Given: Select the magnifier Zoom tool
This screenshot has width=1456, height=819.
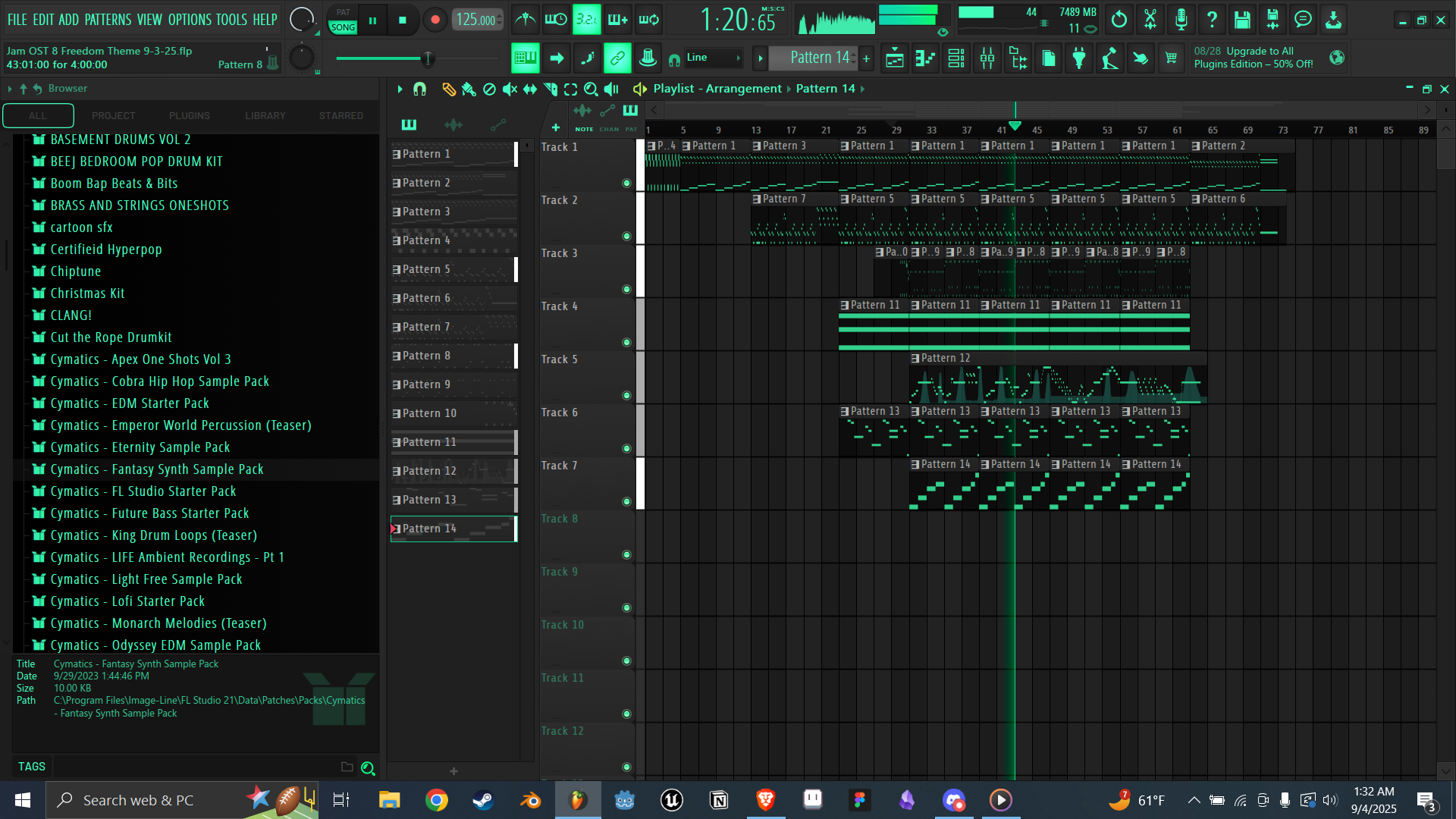Looking at the screenshot, I should (591, 89).
